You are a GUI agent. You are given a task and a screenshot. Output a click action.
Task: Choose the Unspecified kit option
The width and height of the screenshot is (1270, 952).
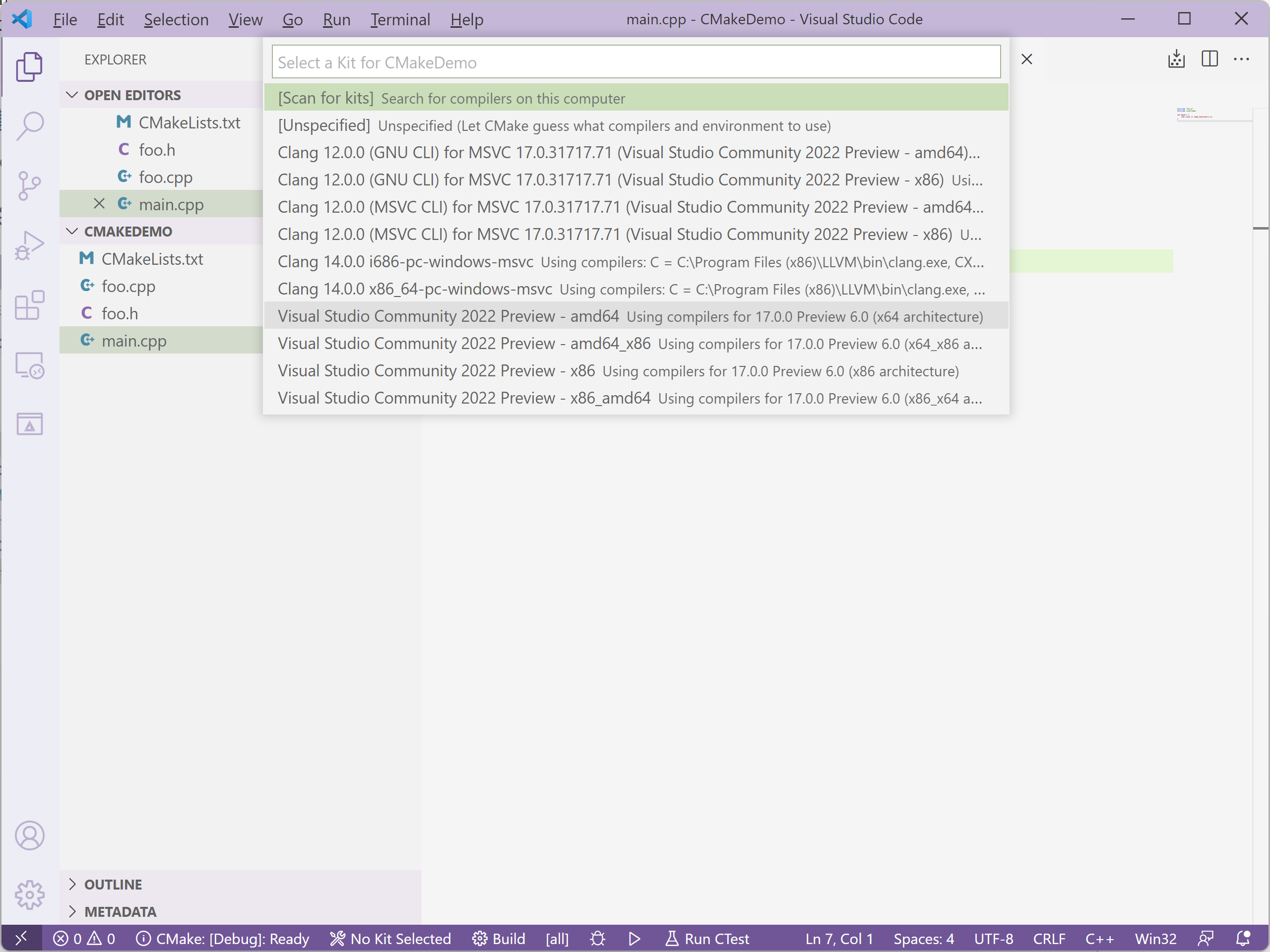[636, 125]
